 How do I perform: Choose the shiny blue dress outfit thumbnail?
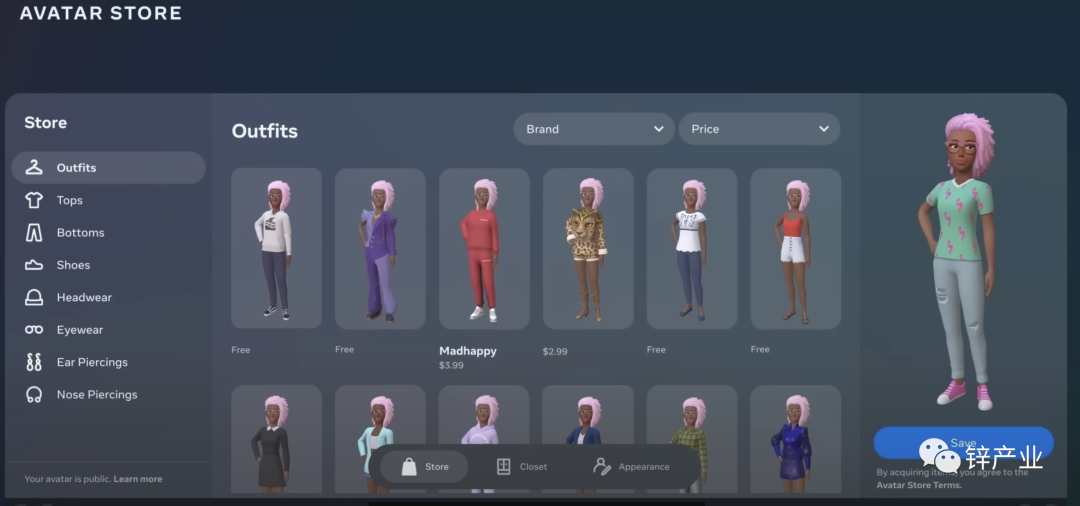tap(796, 439)
